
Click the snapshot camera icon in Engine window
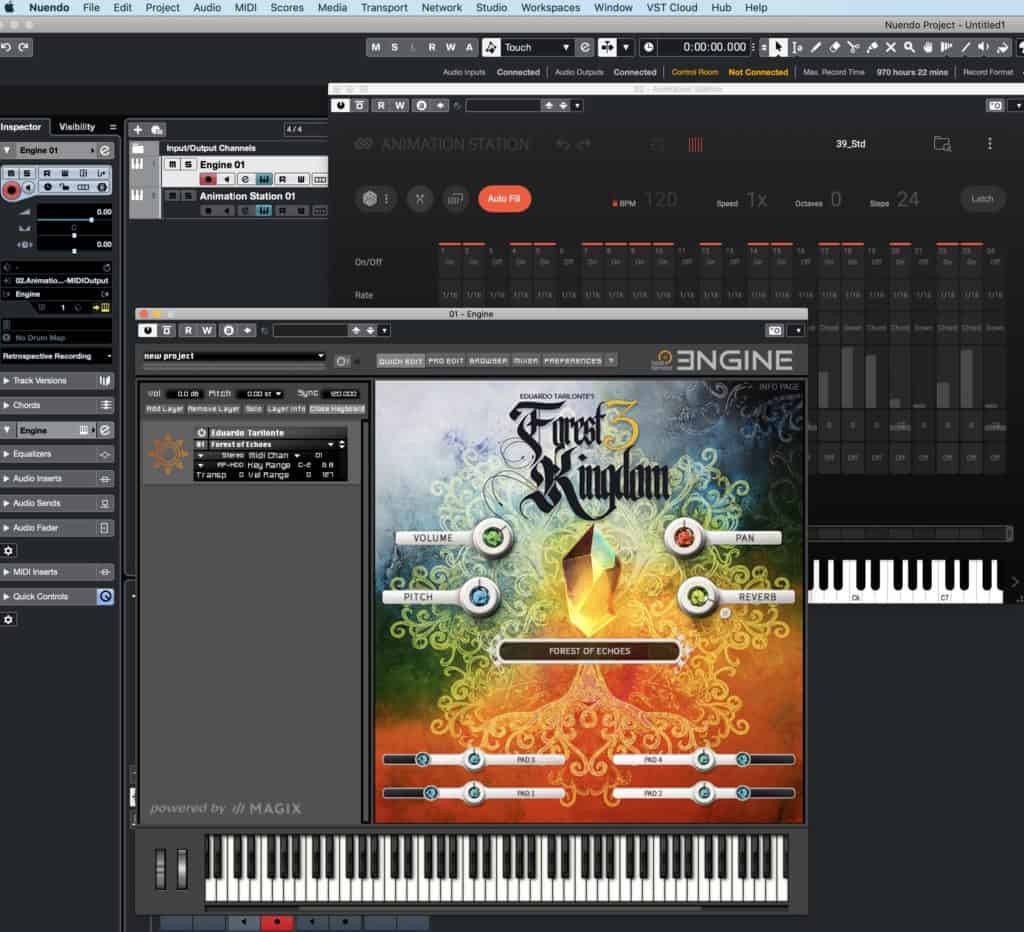775,330
